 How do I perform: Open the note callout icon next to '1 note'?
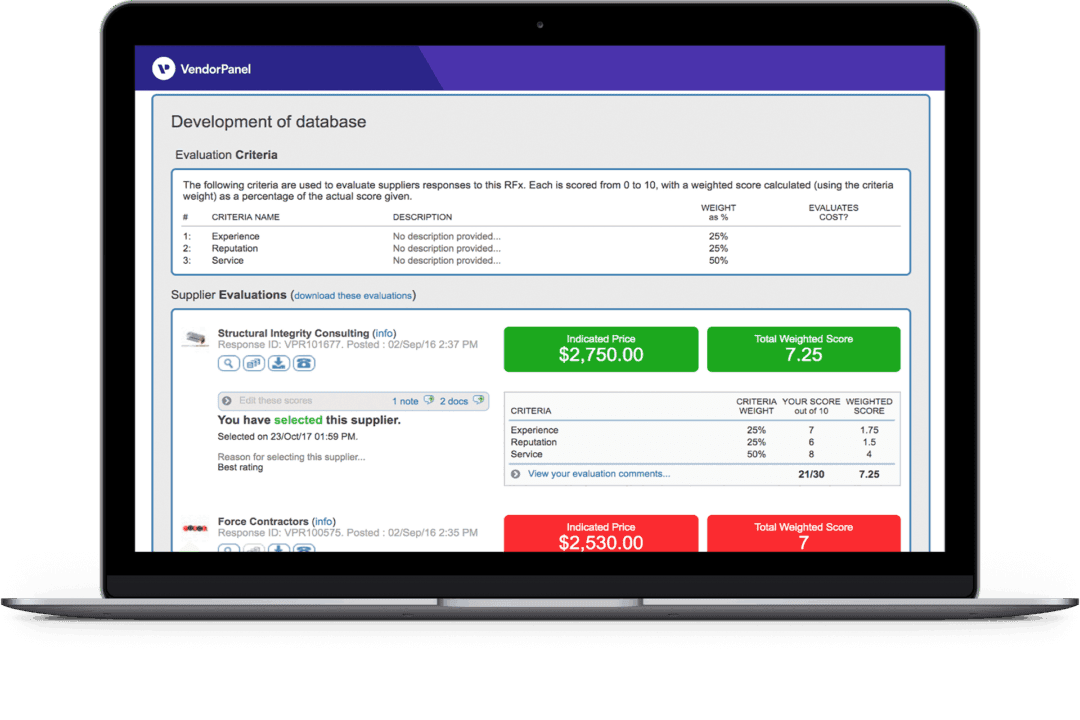coord(428,400)
